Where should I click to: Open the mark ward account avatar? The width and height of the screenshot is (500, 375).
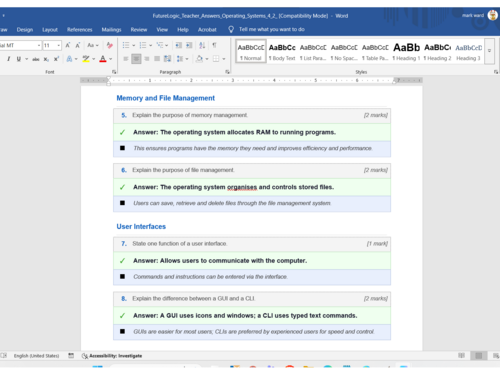click(492, 15)
